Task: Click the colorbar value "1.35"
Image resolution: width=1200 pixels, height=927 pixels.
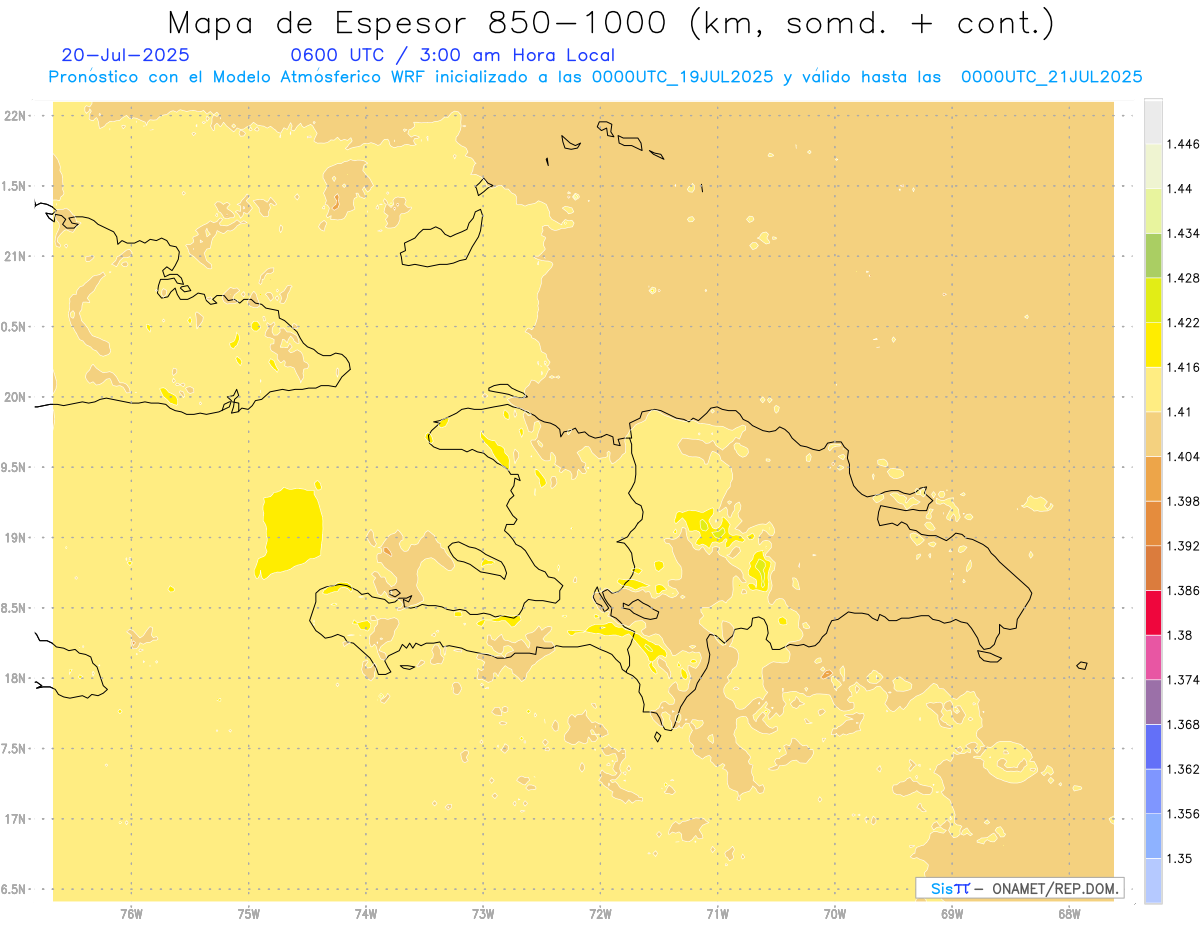Action: 1180,858
